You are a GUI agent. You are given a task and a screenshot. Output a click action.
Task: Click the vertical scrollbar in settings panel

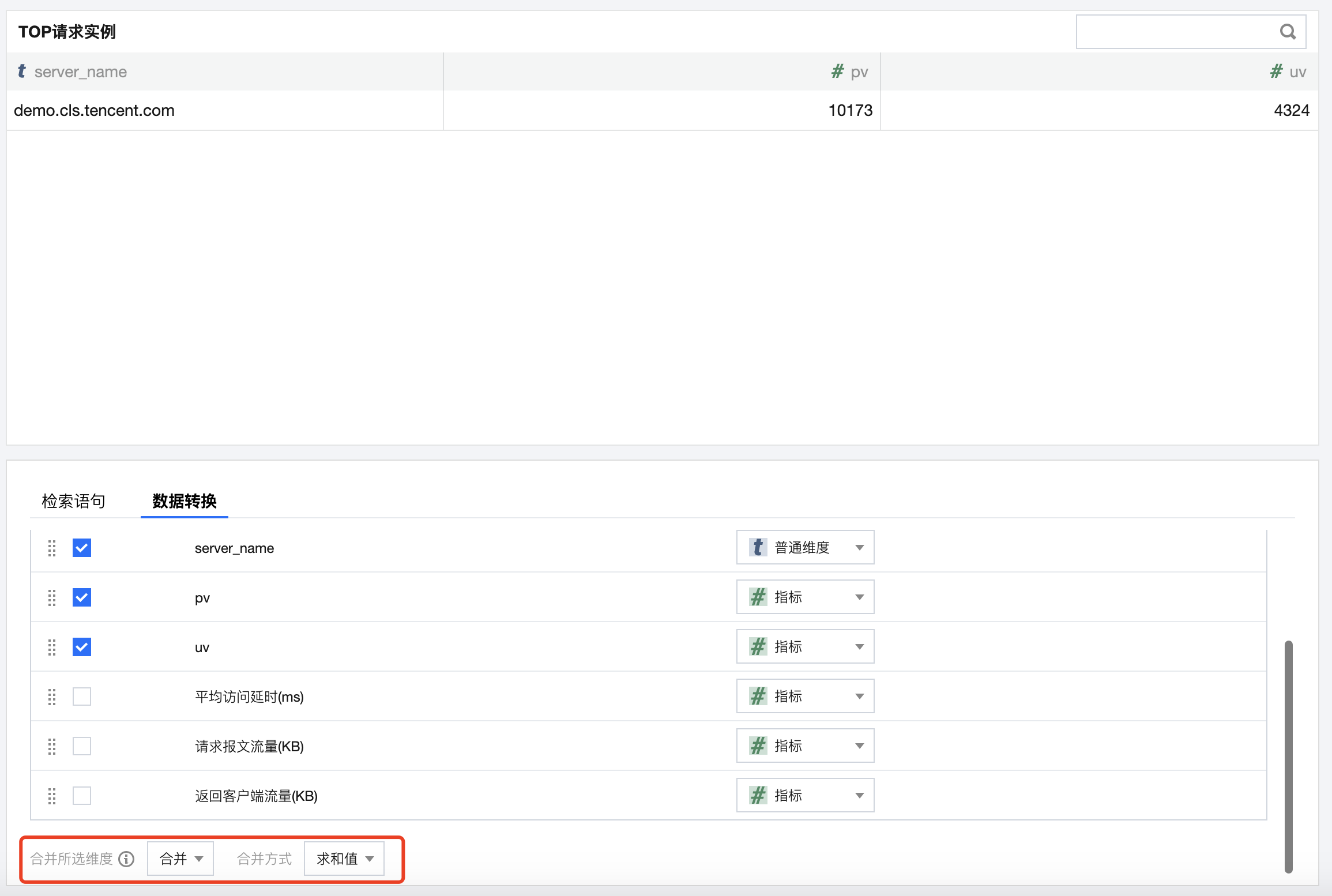pos(1288,755)
